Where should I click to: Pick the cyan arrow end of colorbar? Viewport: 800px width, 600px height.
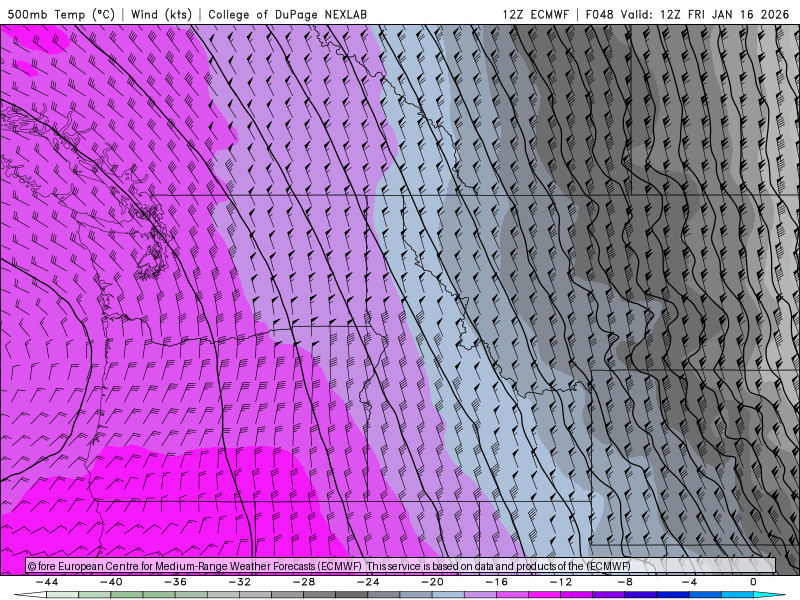(768, 595)
